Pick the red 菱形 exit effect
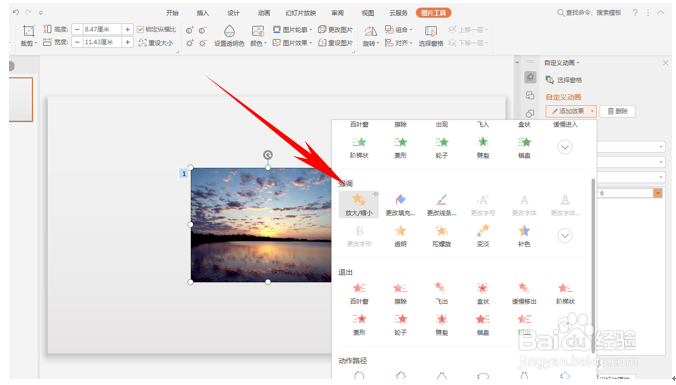This screenshot has width=676, height=385. tap(359, 324)
